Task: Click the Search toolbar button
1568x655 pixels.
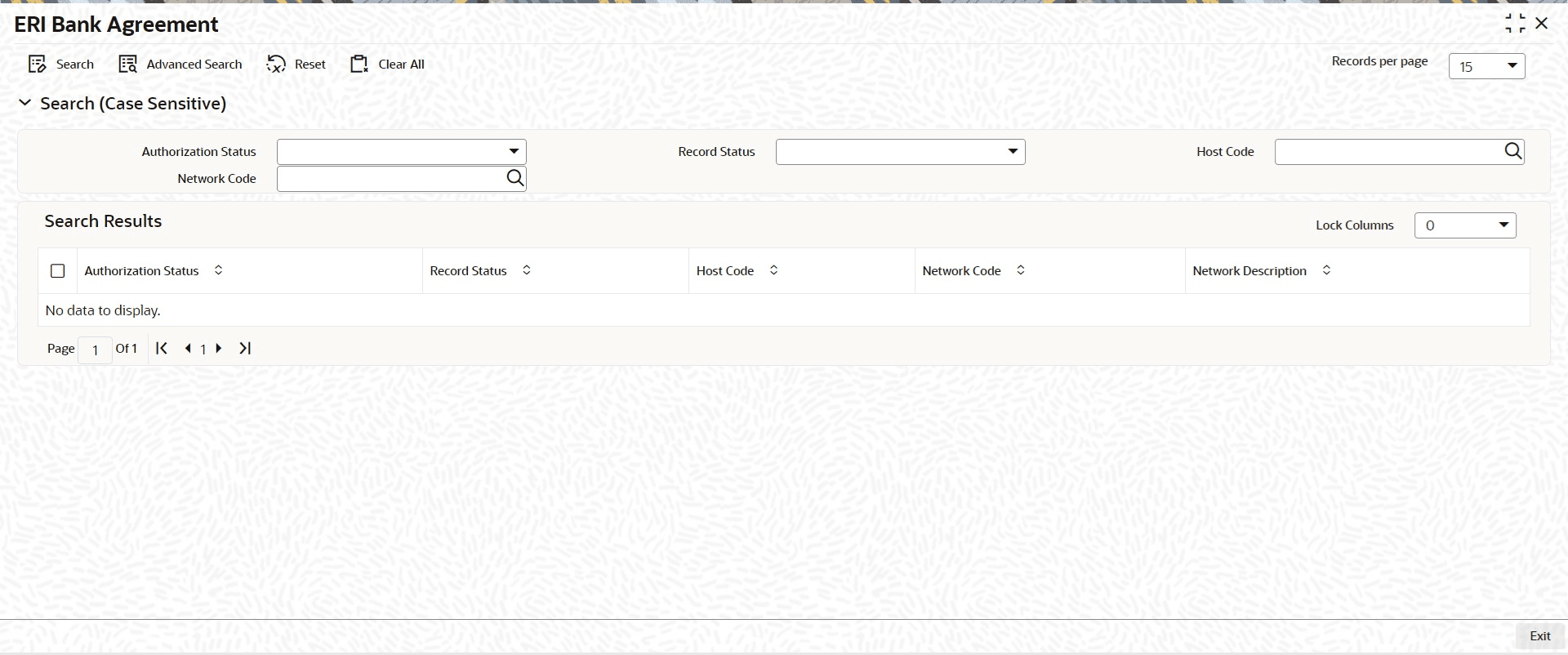Action: point(61,65)
